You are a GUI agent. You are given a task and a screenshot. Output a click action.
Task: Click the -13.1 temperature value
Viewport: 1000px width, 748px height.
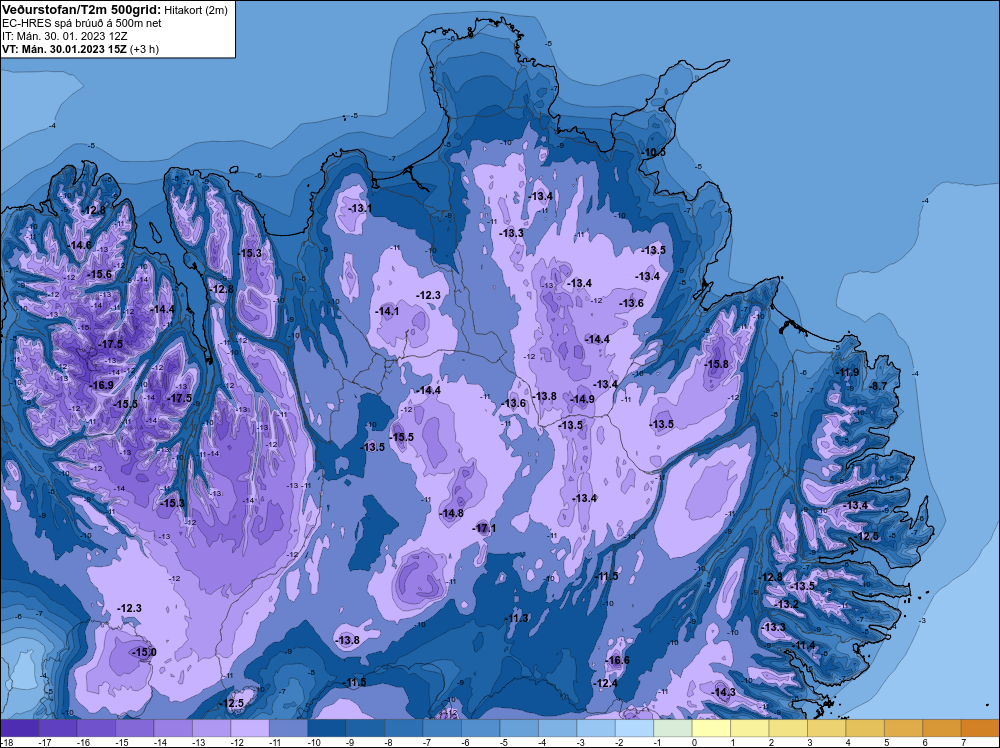(x=360, y=208)
